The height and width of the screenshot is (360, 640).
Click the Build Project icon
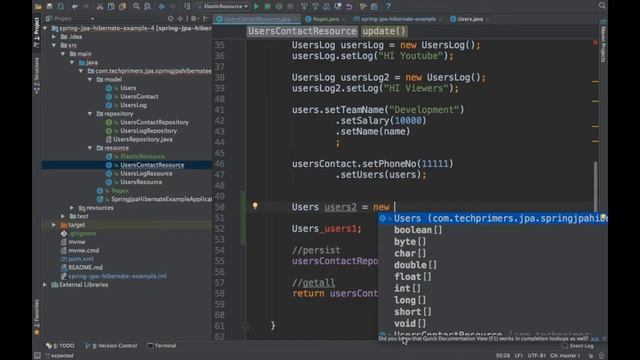tap(187, 6)
